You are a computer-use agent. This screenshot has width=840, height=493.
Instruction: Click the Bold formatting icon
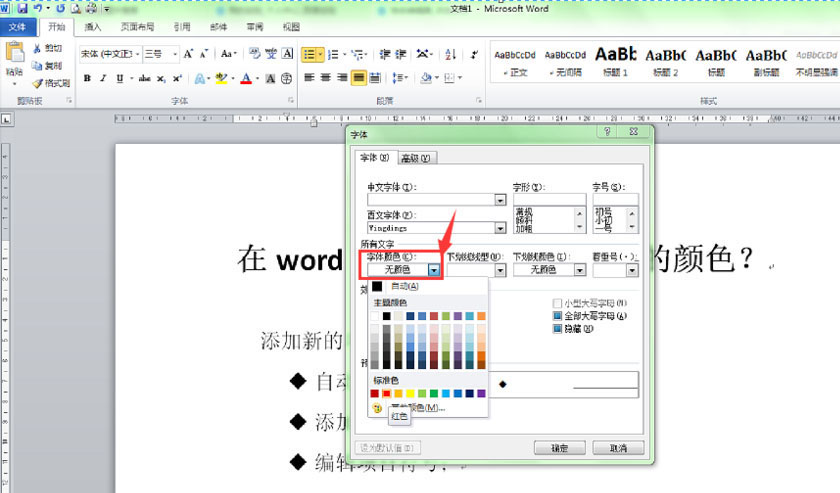tap(88, 78)
